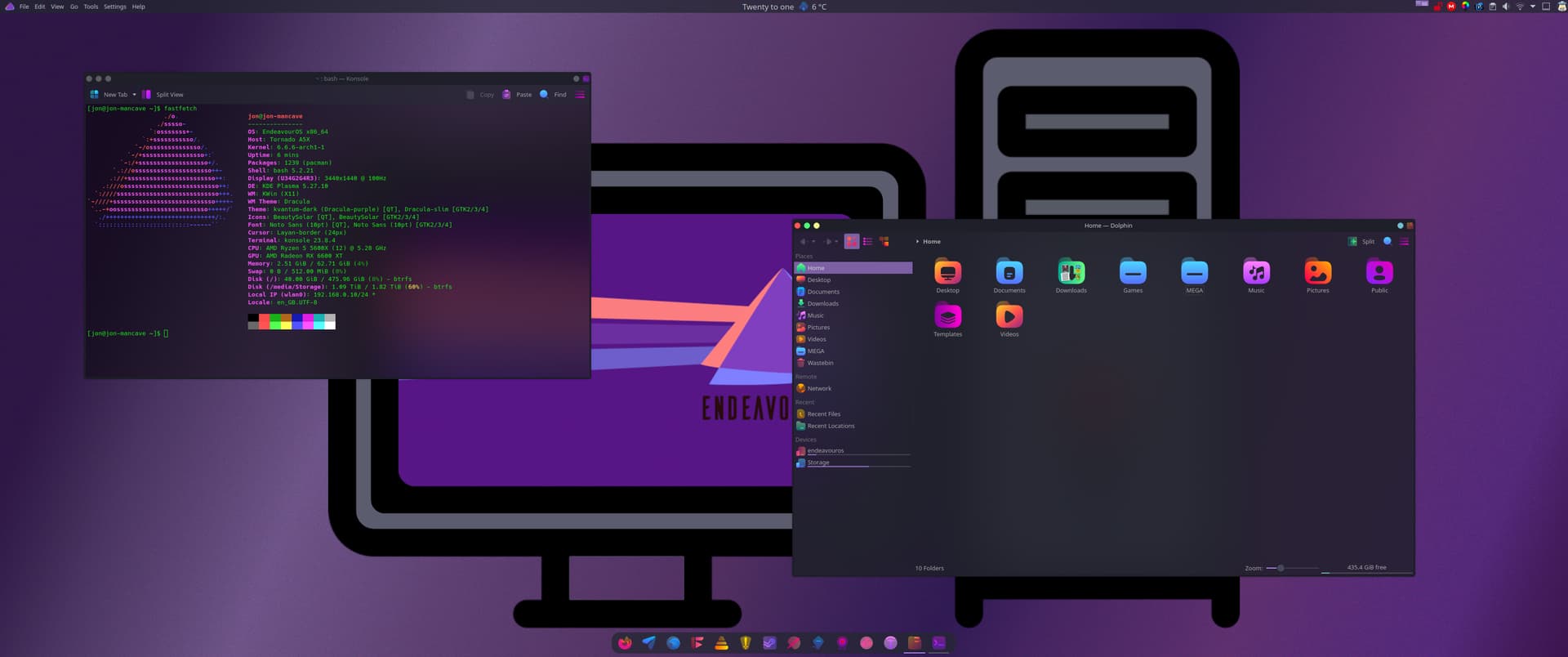Click the Find icon in Konsole
This screenshot has height=657, width=1568.
click(544, 95)
